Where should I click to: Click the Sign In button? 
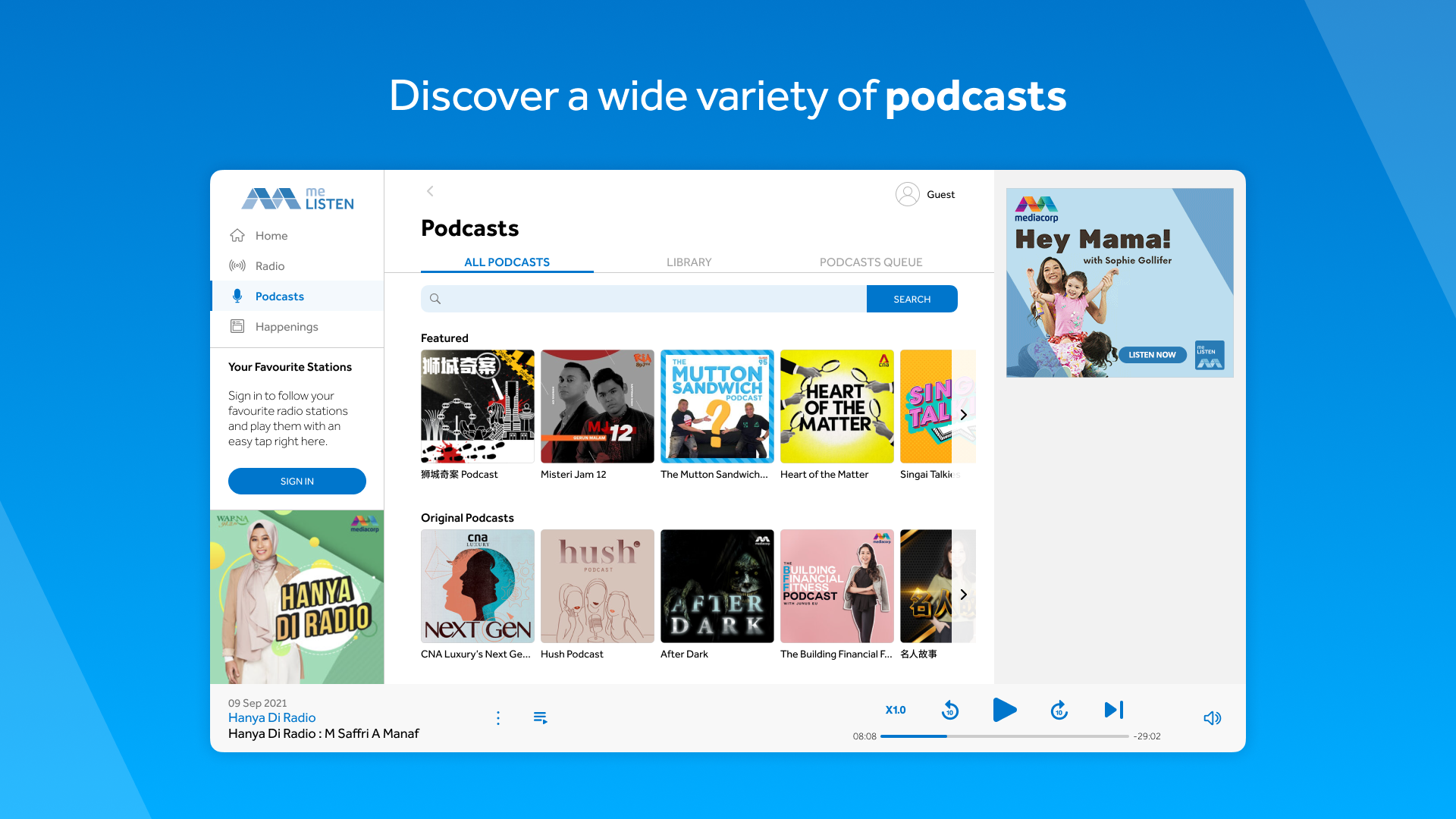[x=297, y=482]
